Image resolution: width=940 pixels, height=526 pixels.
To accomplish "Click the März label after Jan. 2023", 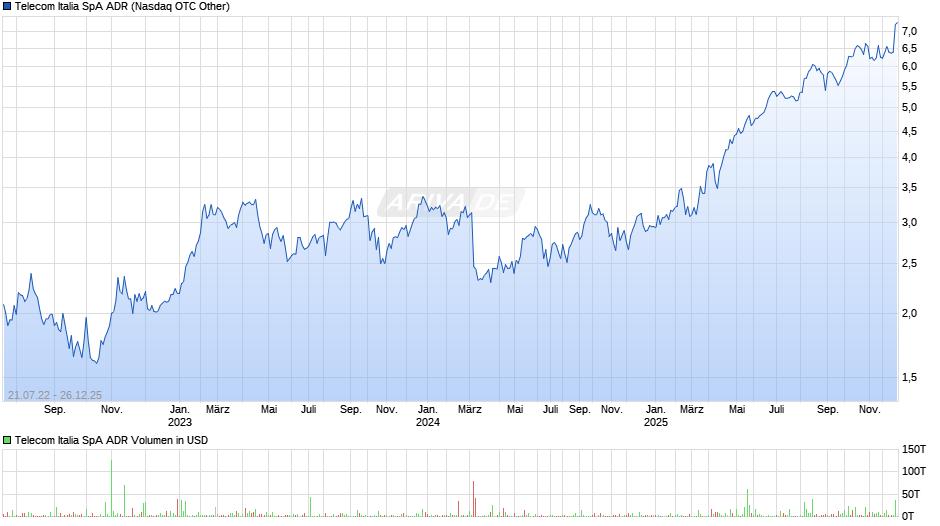I will pyautogui.click(x=218, y=410).
